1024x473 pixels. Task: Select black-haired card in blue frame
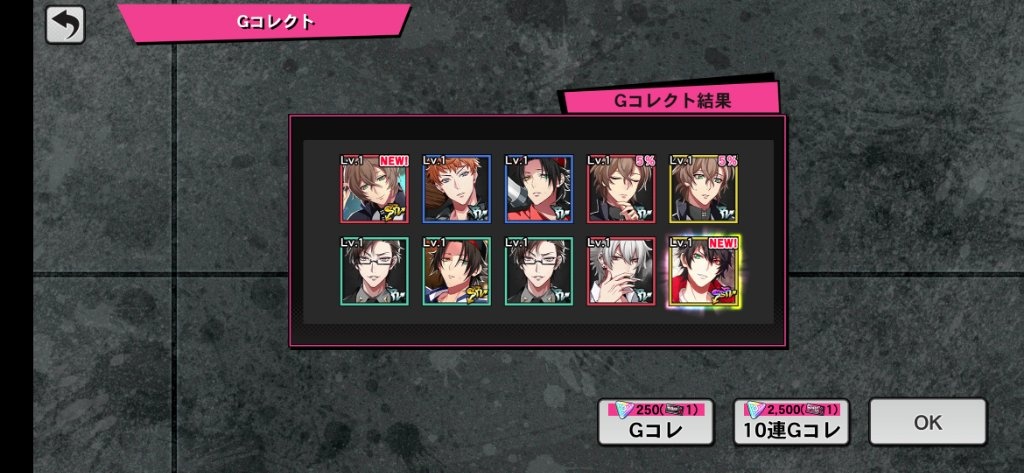[x=539, y=189]
